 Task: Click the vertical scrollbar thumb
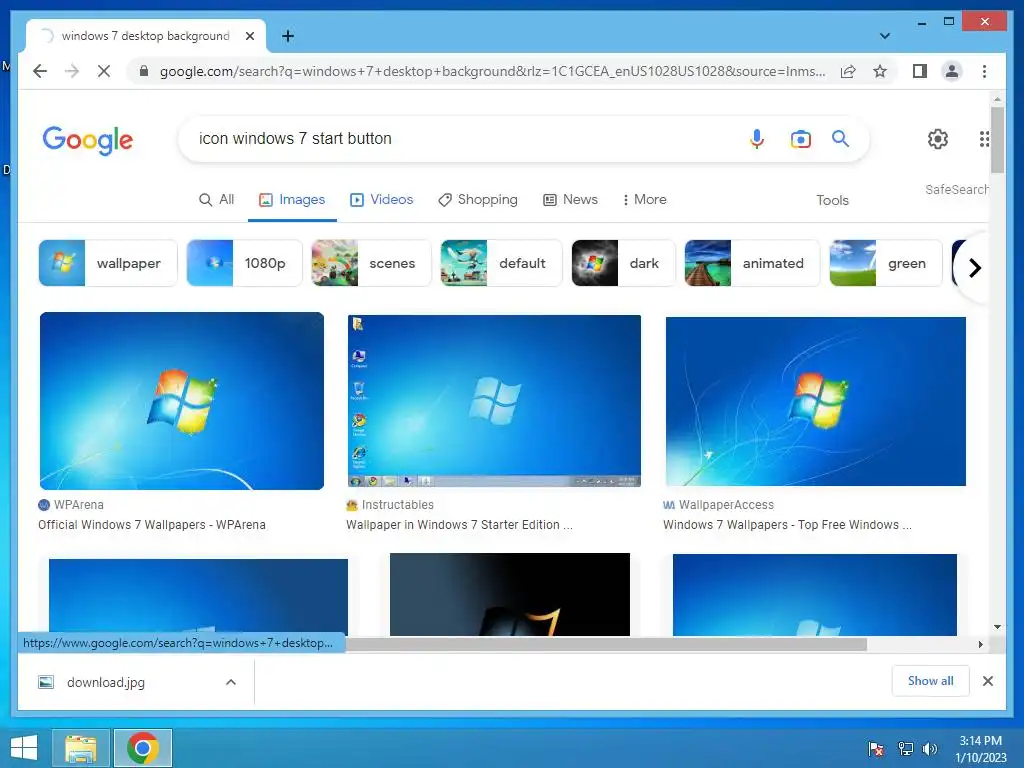997,140
